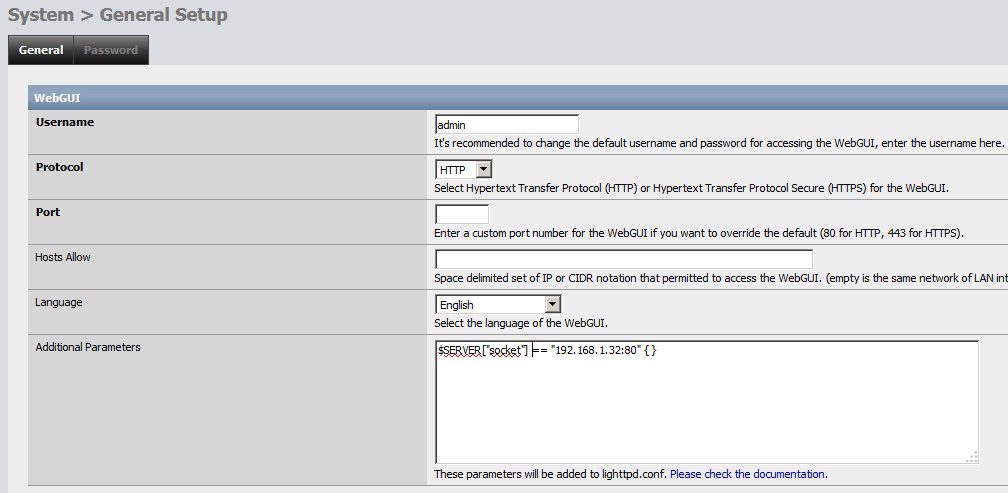Click the Username field containing admin

click(x=507, y=124)
